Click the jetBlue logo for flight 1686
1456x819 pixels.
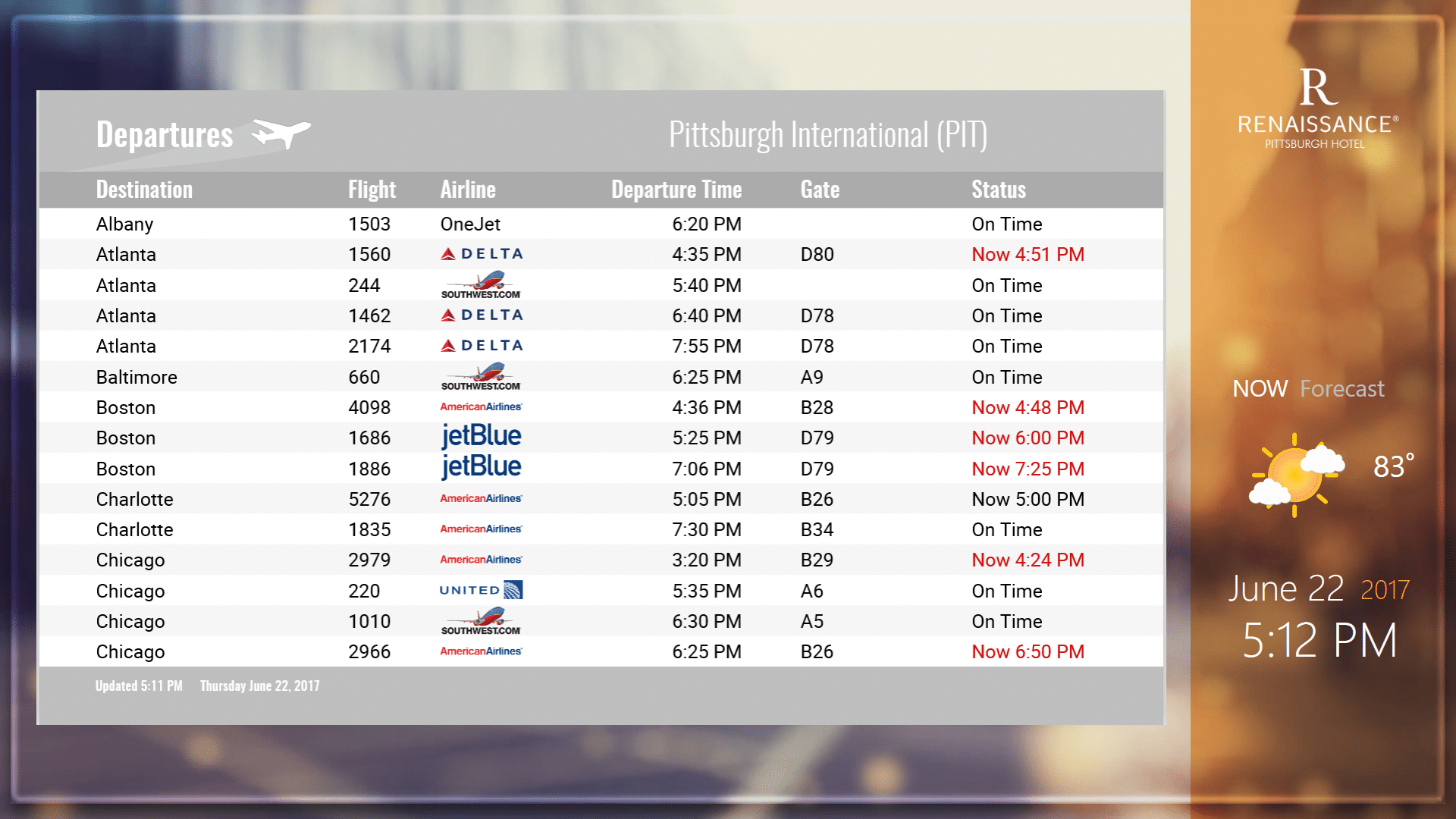[481, 437]
